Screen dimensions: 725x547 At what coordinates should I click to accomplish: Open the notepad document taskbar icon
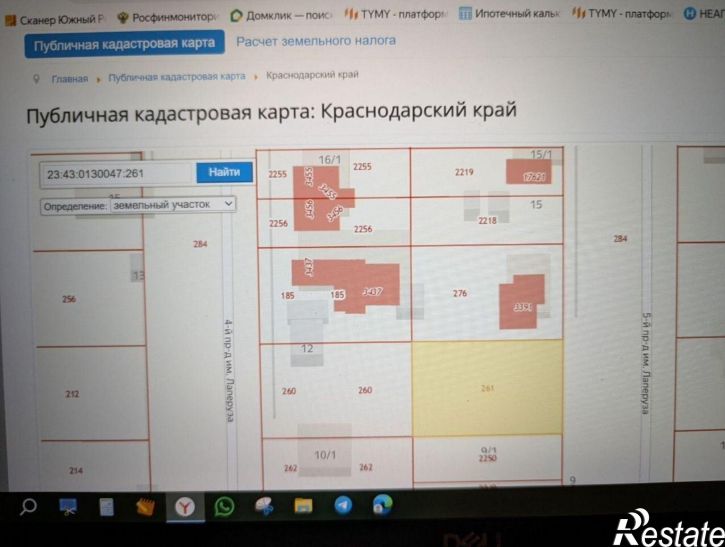click(106, 507)
